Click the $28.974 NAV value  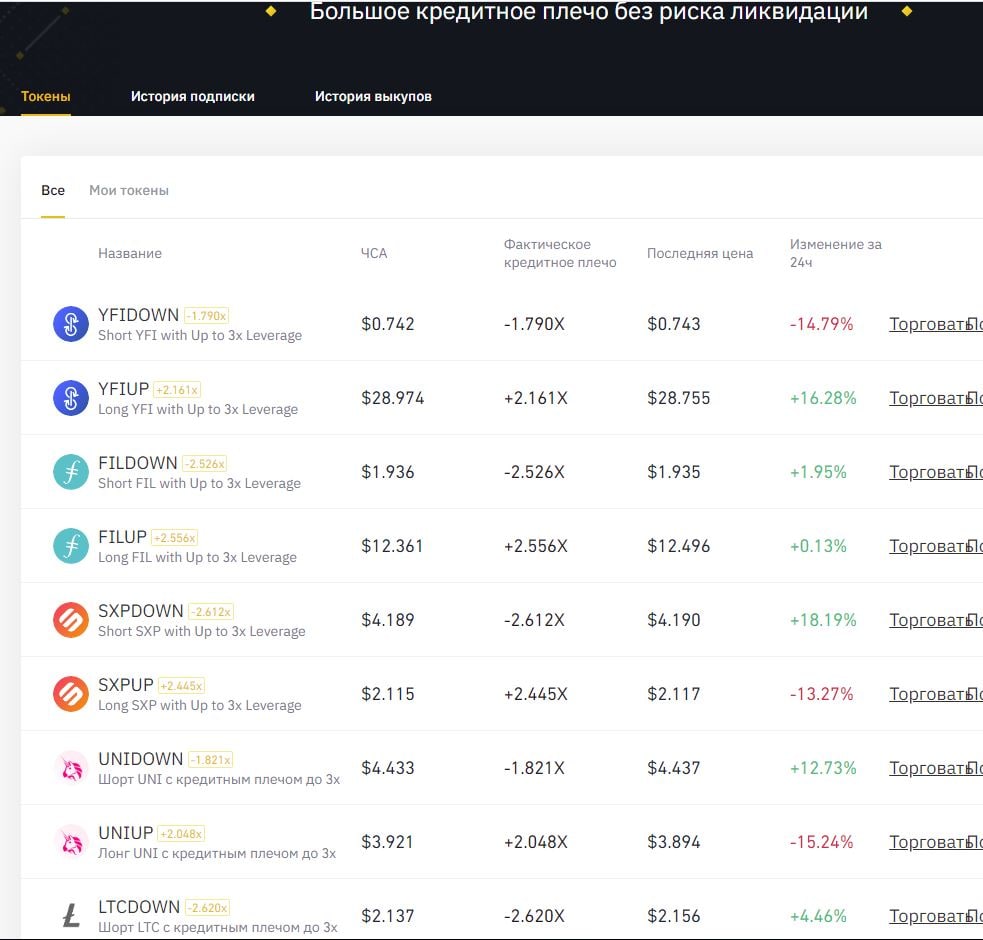click(392, 398)
